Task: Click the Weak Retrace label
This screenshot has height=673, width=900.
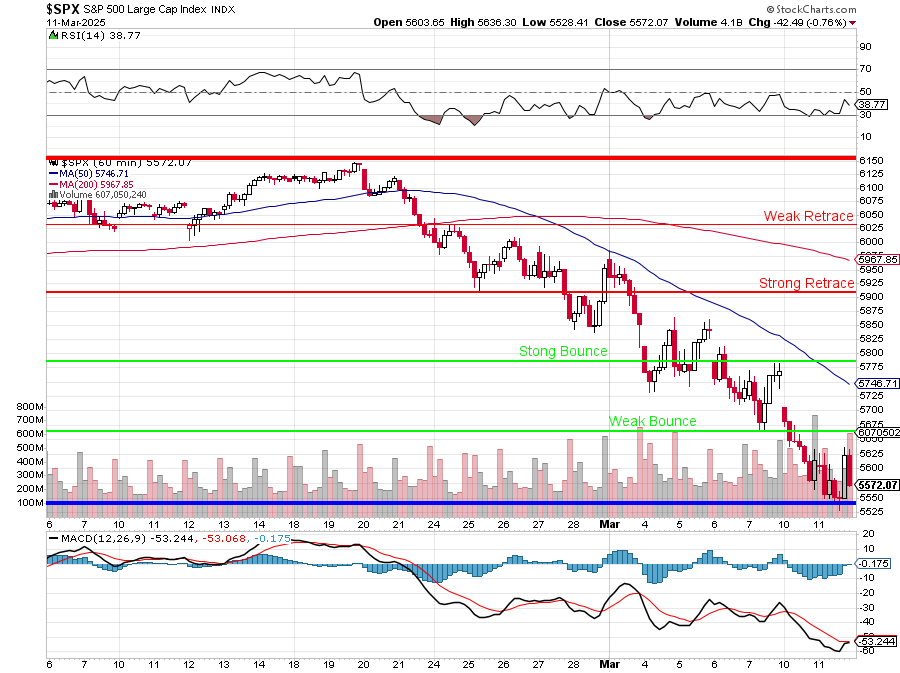Action: click(x=808, y=216)
